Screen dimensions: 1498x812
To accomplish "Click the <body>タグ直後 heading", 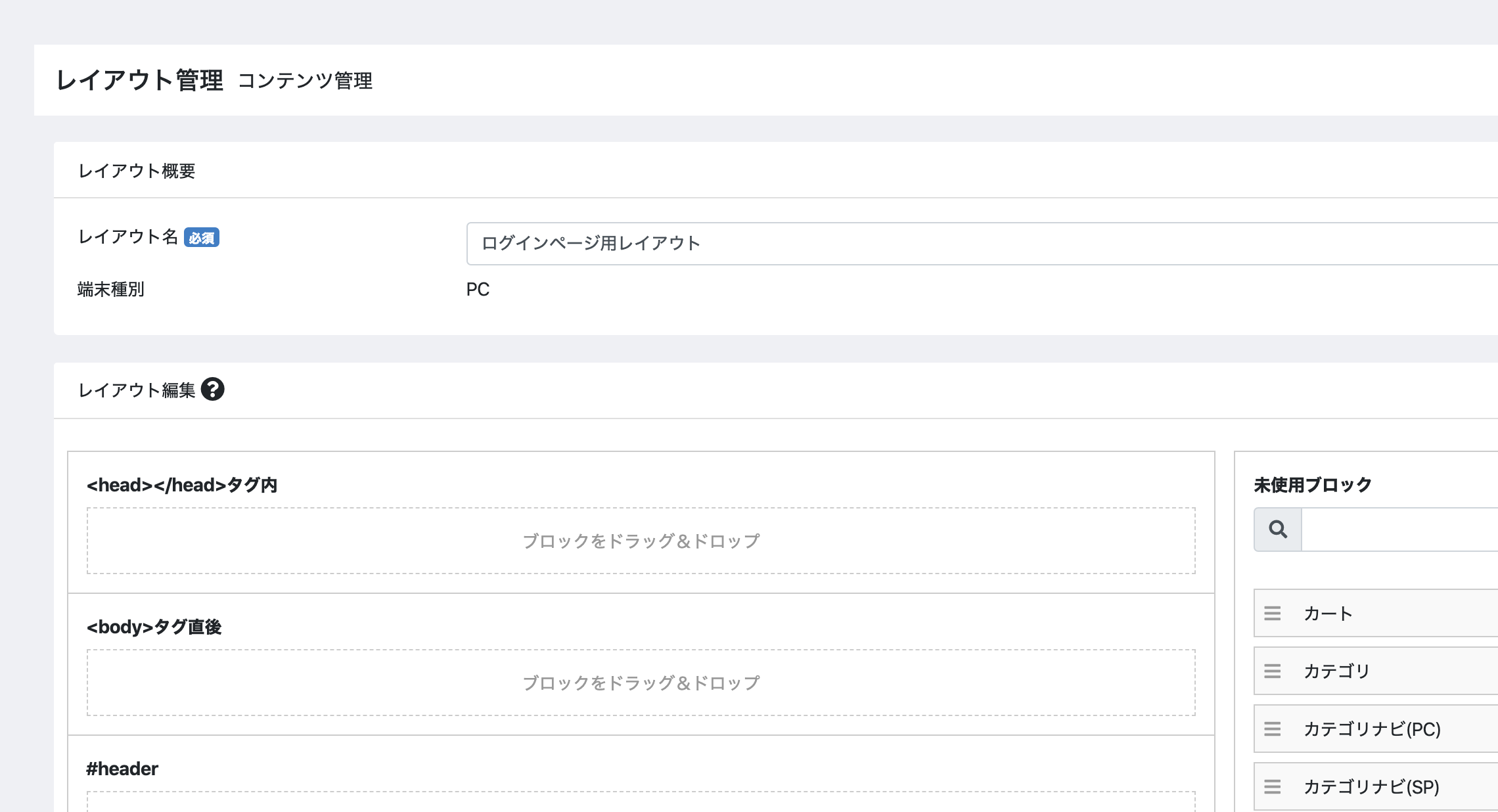I will tap(154, 627).
